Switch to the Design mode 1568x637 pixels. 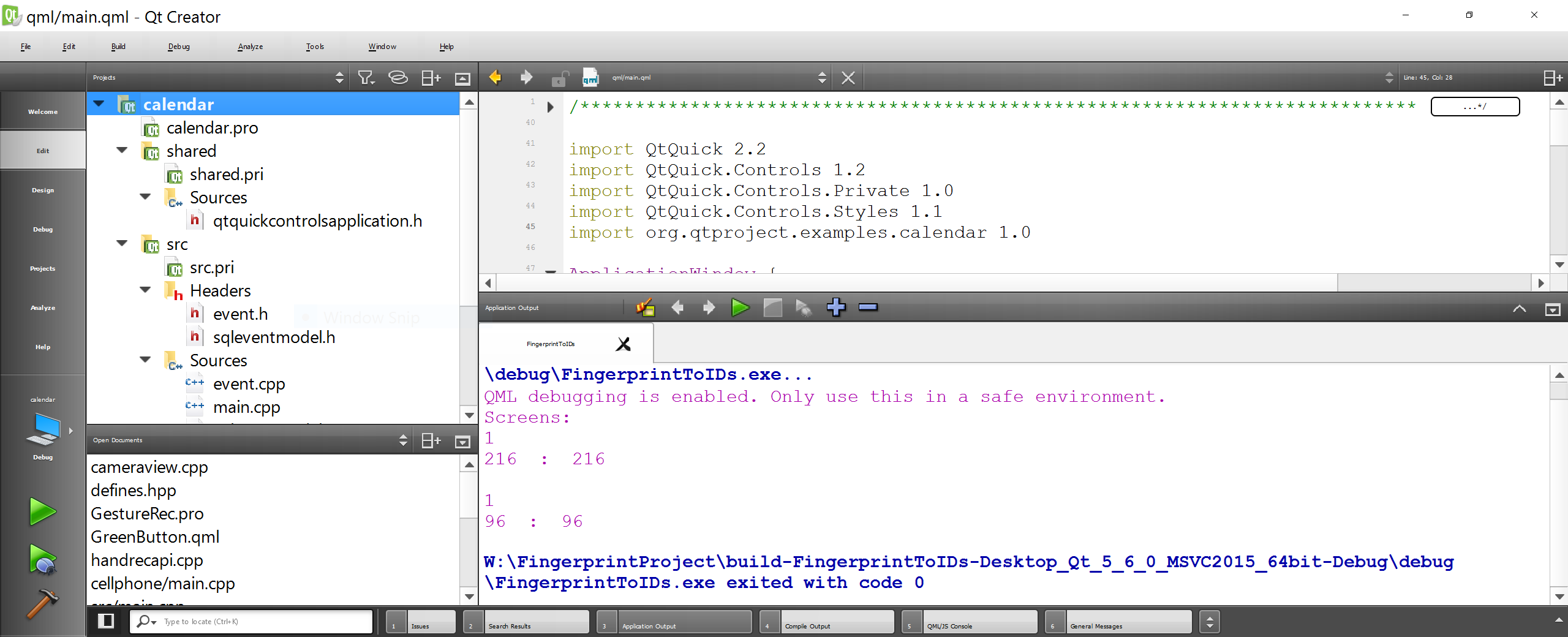pos(43,190)
